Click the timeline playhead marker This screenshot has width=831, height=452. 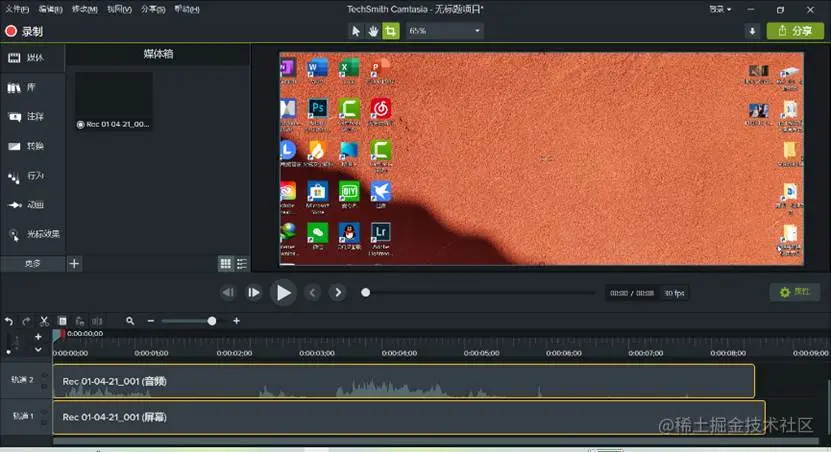pyautogui.click(x=58, y=335)
